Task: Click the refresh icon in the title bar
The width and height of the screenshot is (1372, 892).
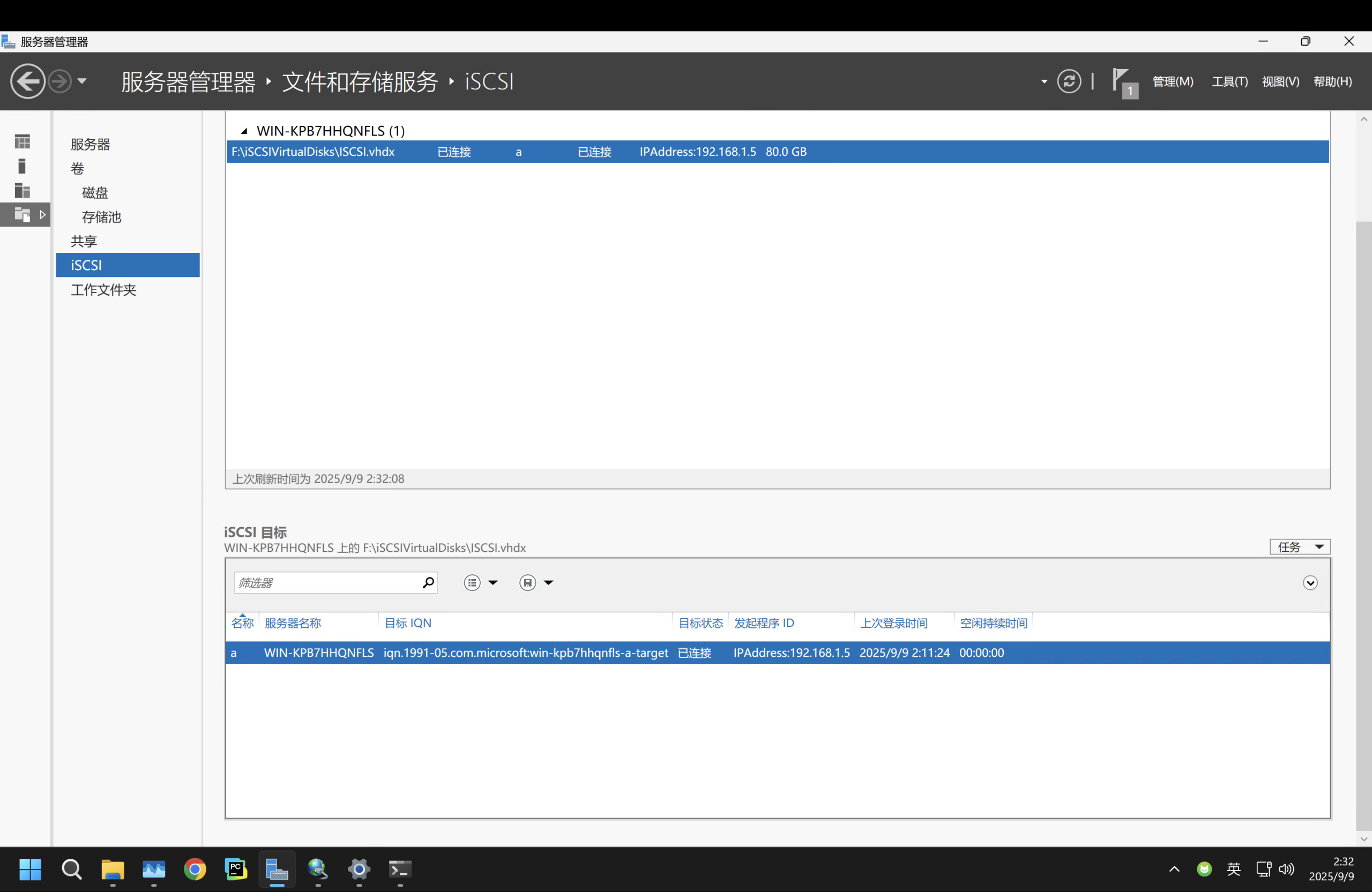Action: point(1069,81)
